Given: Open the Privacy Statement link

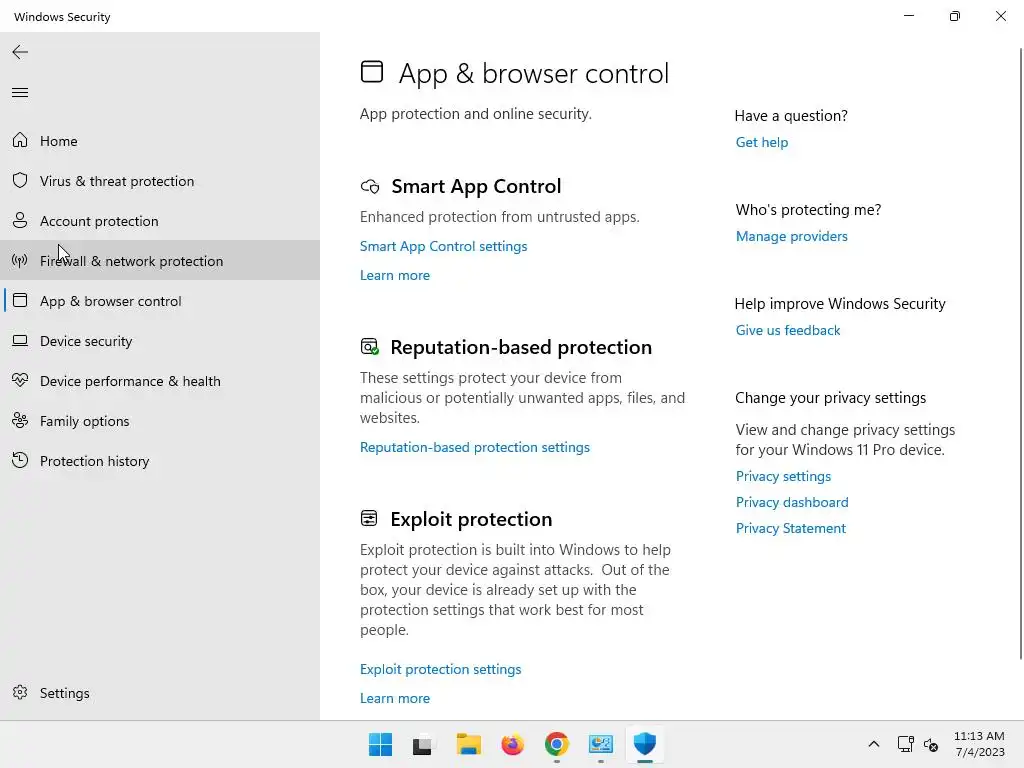Looking at the screenshot, I should tap(790, 528).
